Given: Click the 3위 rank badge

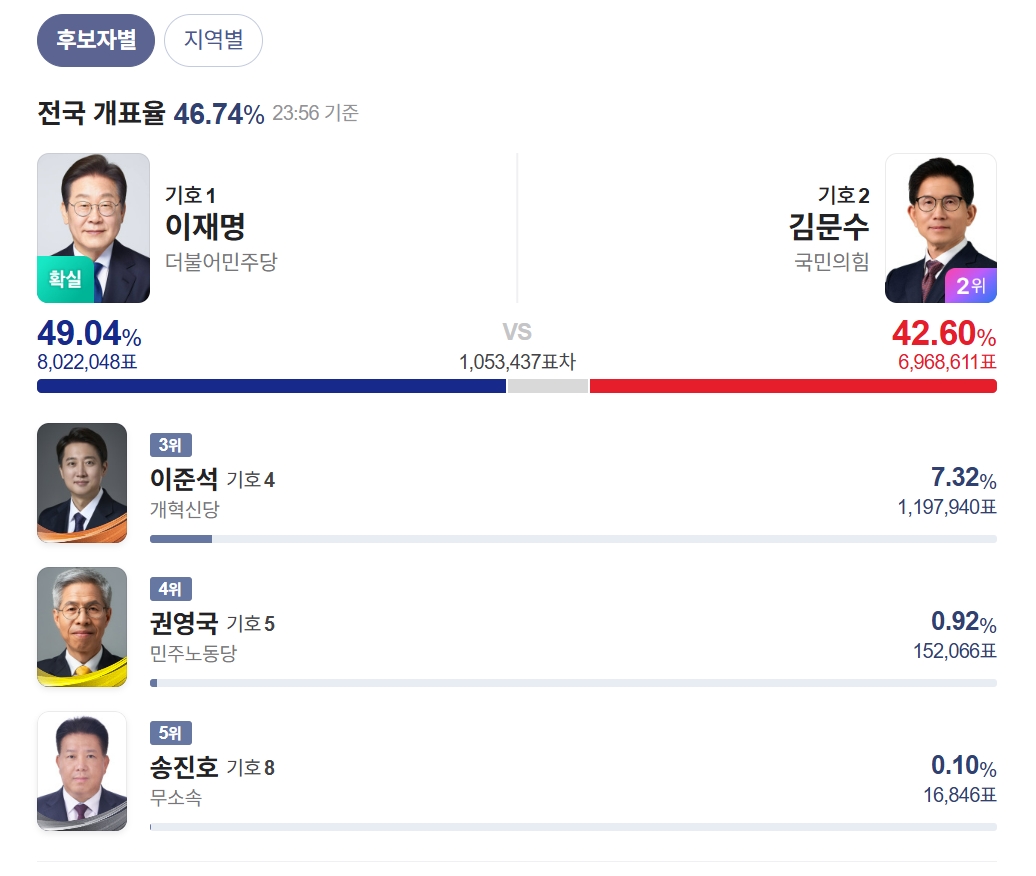Looking at the screenshot, I should pyautogui.click(x=170, y=446).
